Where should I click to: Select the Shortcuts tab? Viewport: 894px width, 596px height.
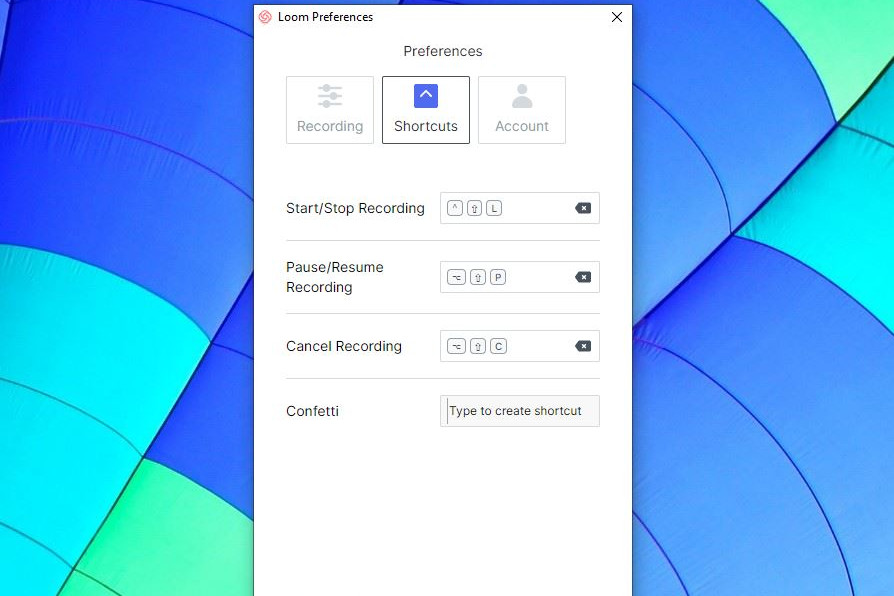(x=426, y=110)
